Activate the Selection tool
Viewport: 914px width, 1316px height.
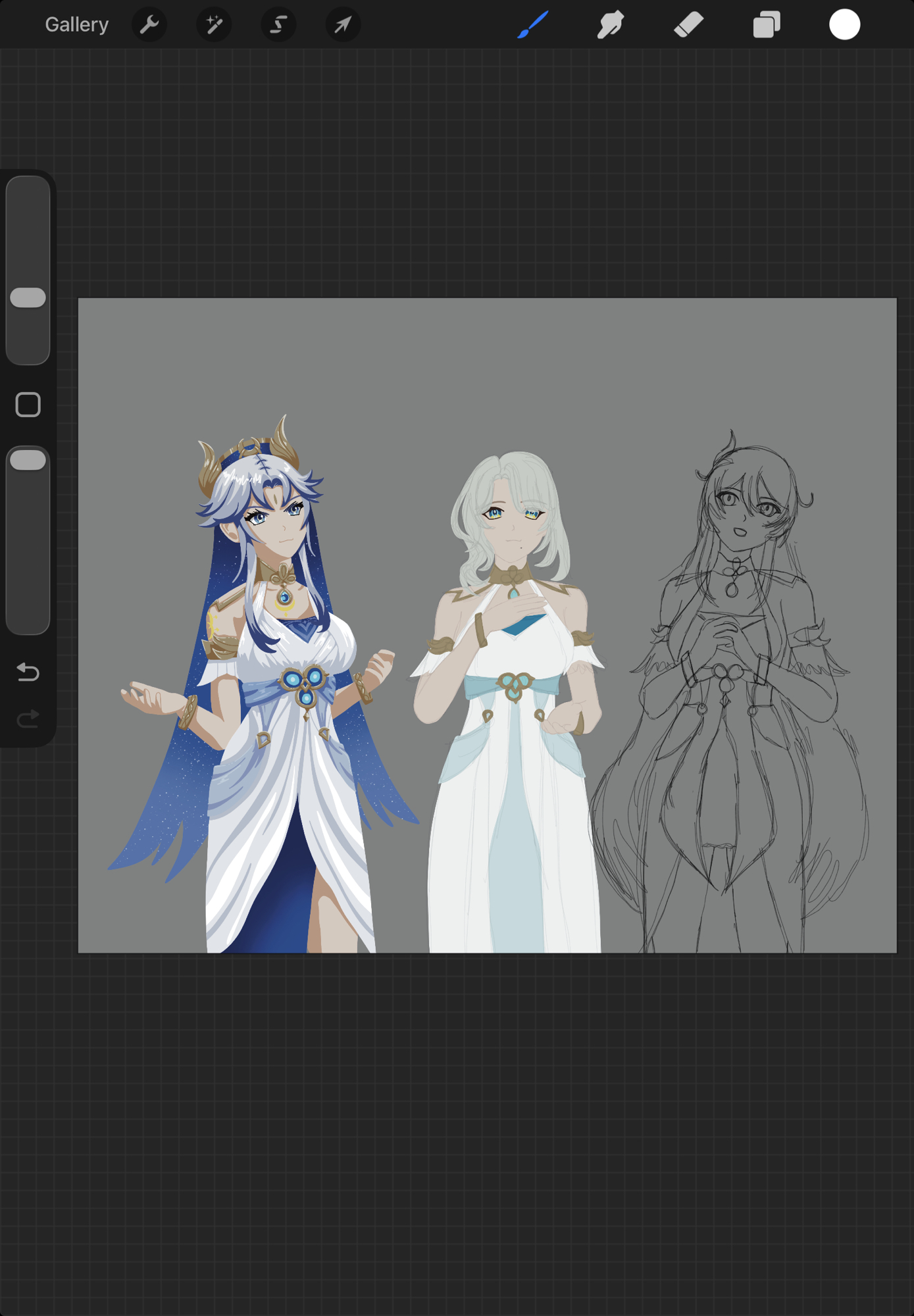coord(278,25)
